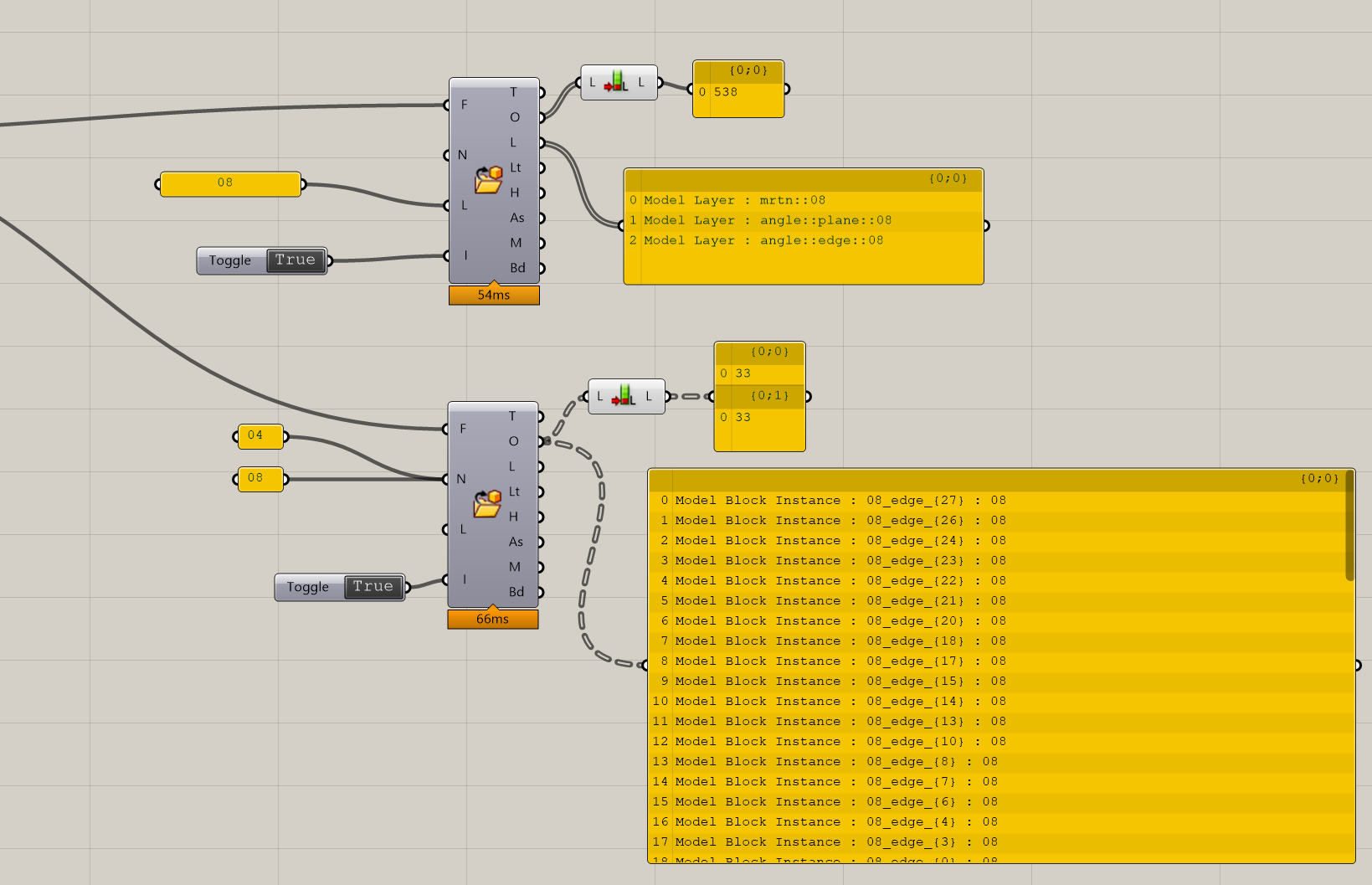This screenshot has width=1372, height=885.
Task: Click the row 'Model Layer : mrtn::08'
Action: pyautogui.click(x=804, y=201)
